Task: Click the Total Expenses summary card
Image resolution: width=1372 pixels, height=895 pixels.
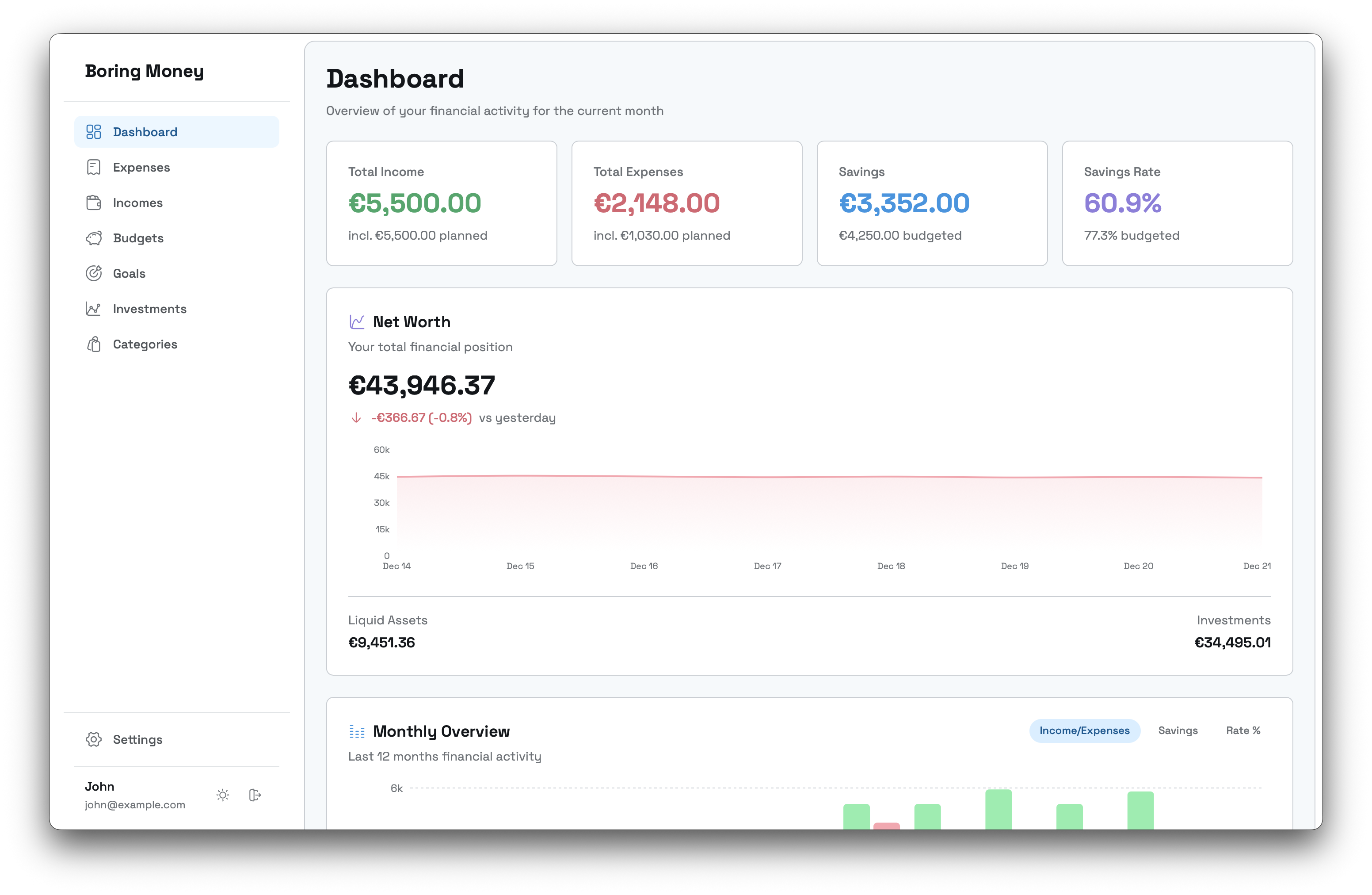Action: [686, 203]
